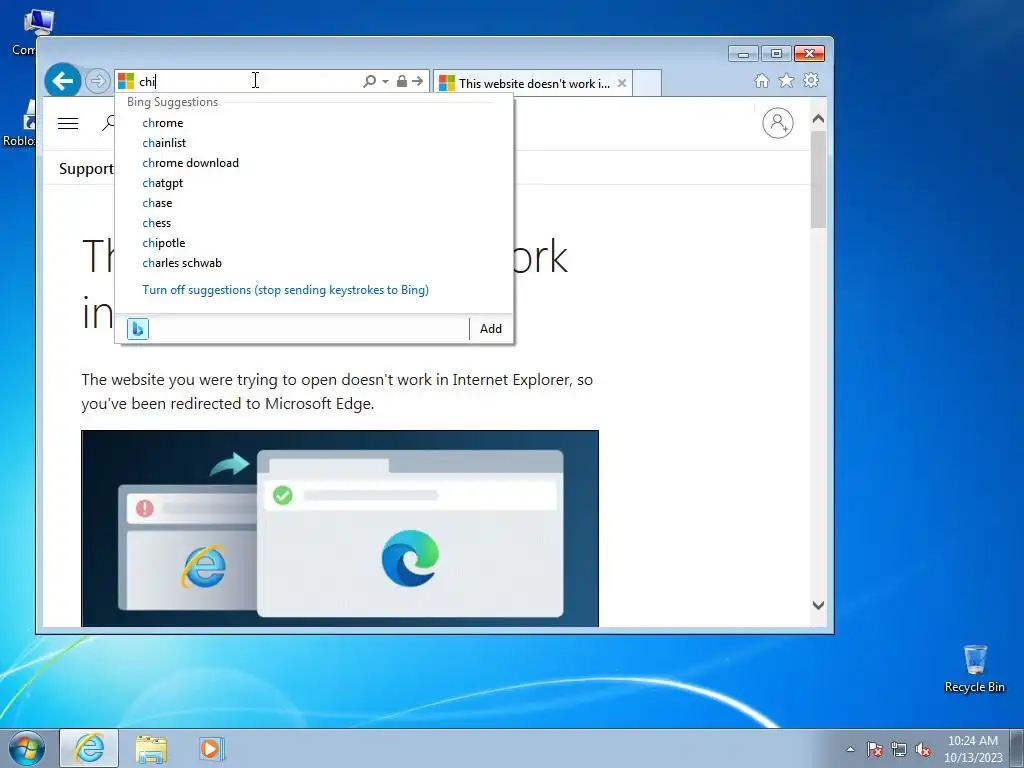The height and width of the screenshot is (768, 1024).
Task: Click the network tray icon
Action: (899, 749)
